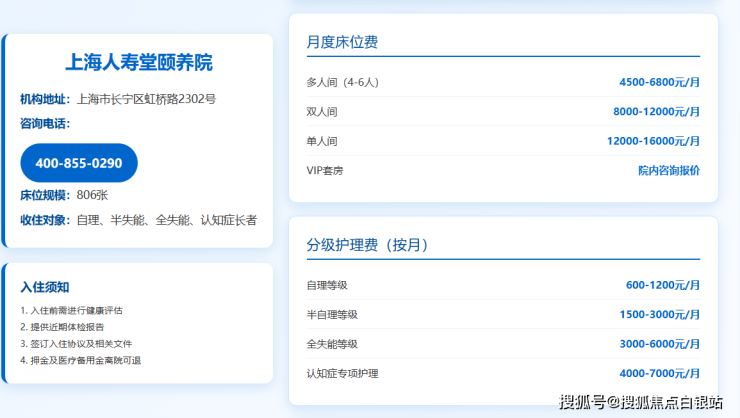Click the 认知症专项护理 row label

[x=342, y=374]
